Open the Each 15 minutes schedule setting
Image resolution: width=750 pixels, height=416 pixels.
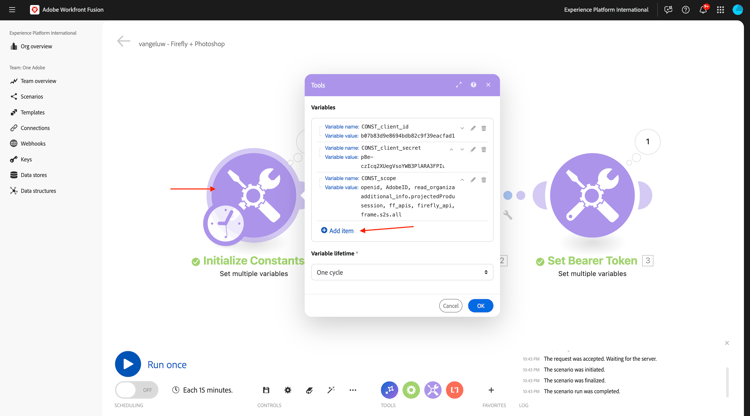(202, 390)
